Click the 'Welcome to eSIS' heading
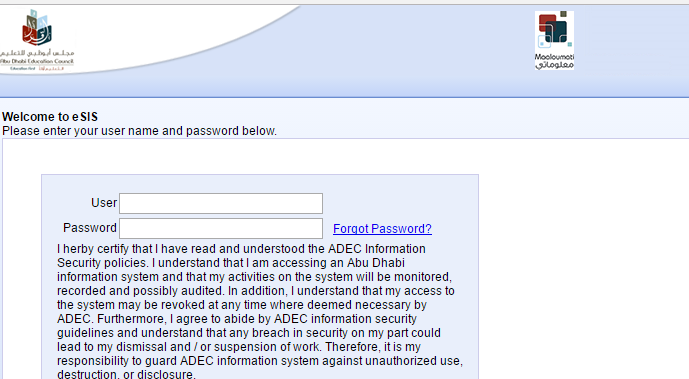Viewport: 689px width, 379px height. click(50, 117)
